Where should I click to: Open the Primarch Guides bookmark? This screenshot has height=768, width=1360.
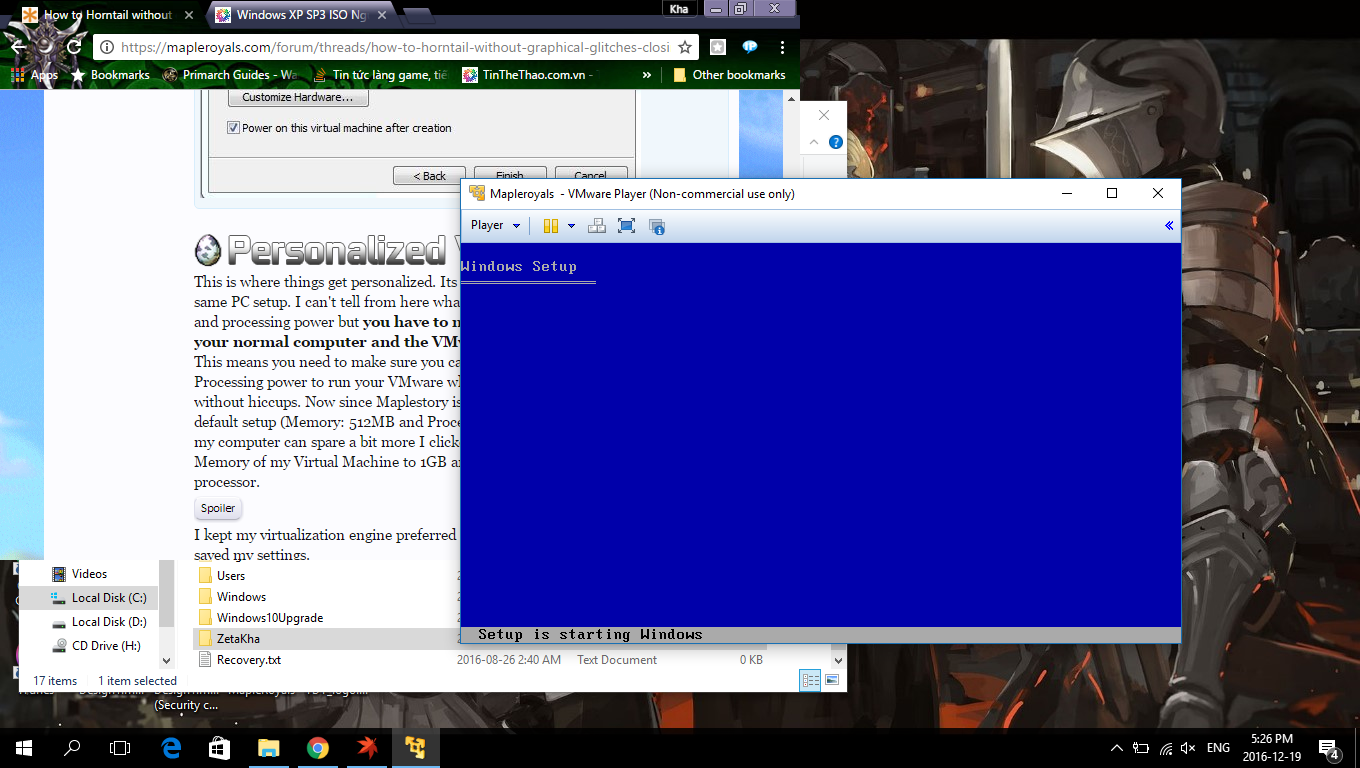pyautogui.click(x=230, y=75)
